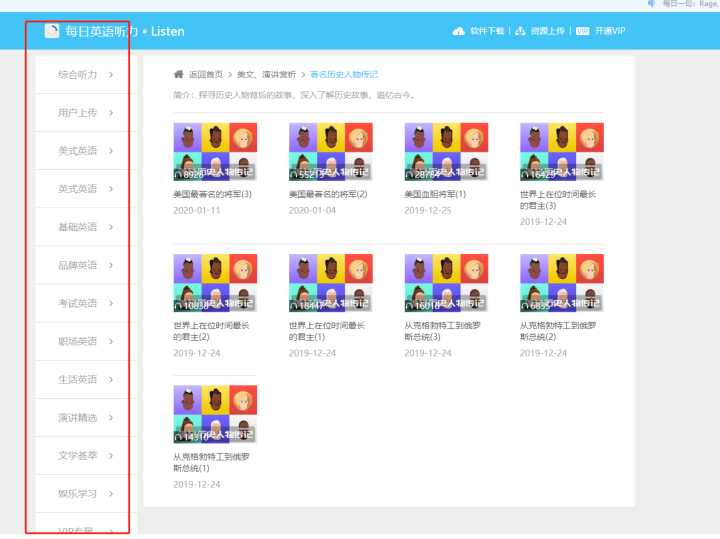The width and height of the screenshot is (720, 539).
Task: Expand the 基础英语 sidebar arrow
Action: (111, 227)
